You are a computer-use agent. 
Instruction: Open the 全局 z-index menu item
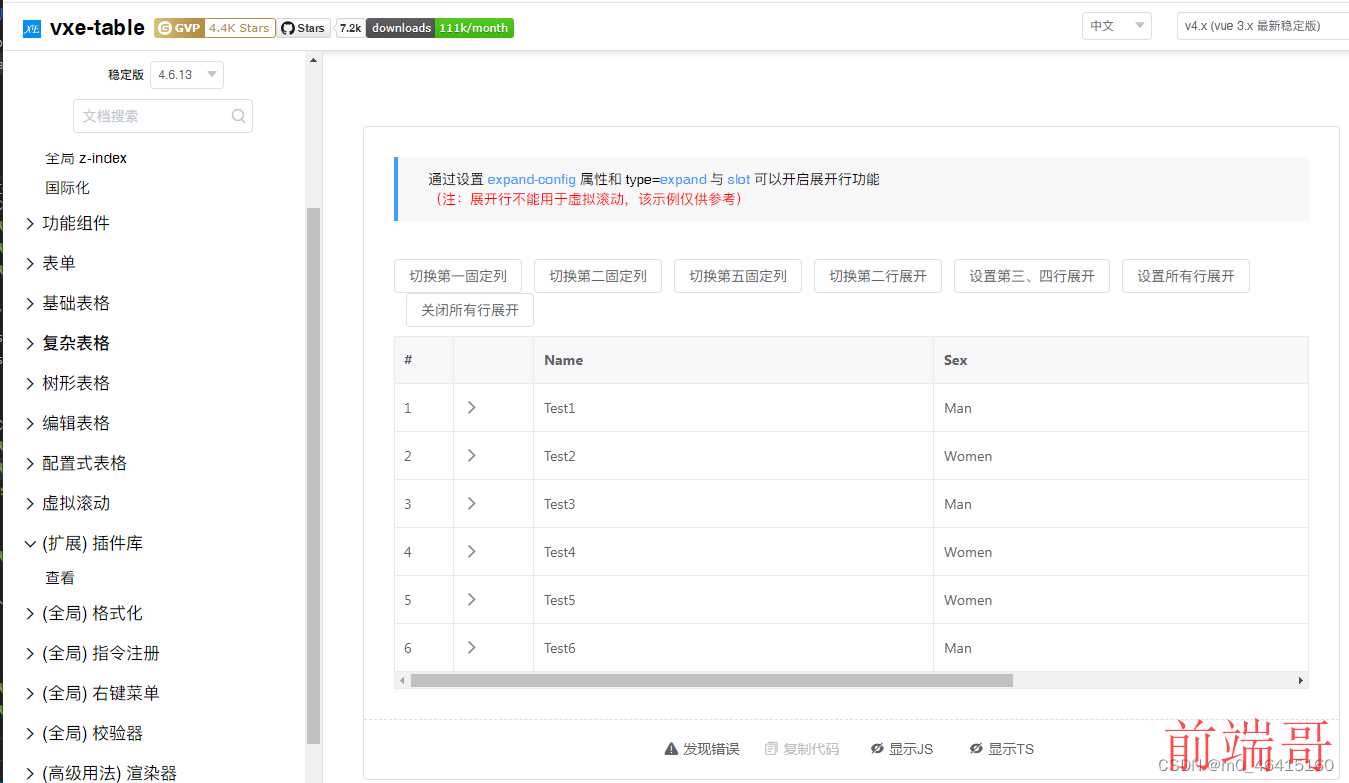tap(86, 158)
